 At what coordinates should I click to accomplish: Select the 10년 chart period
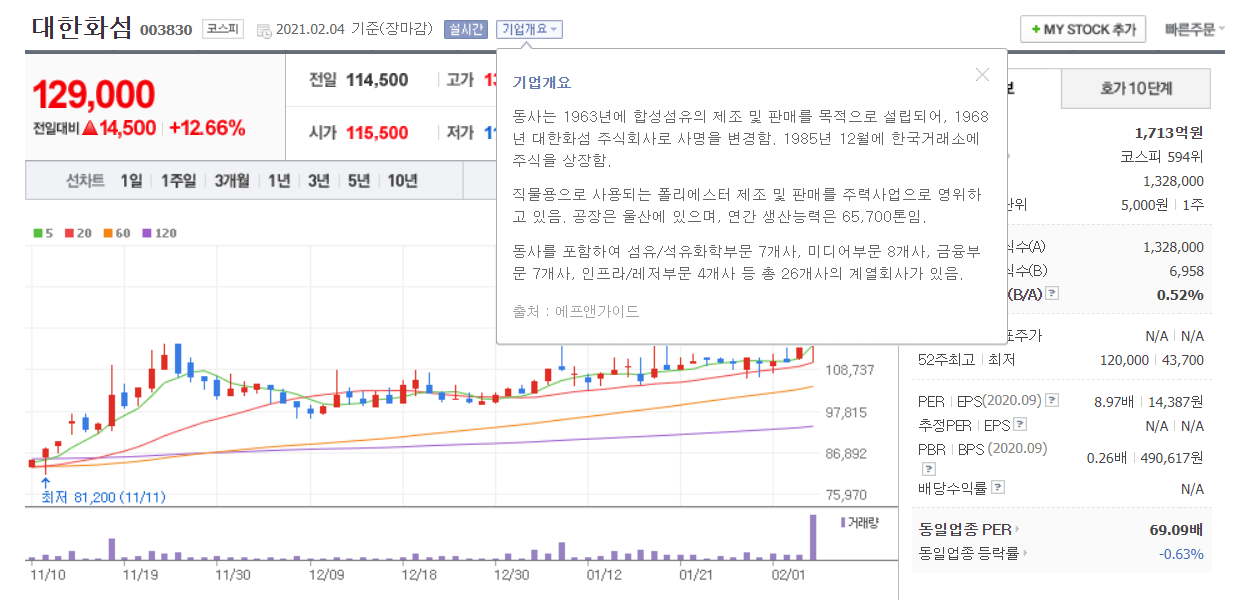click(402, 181)
